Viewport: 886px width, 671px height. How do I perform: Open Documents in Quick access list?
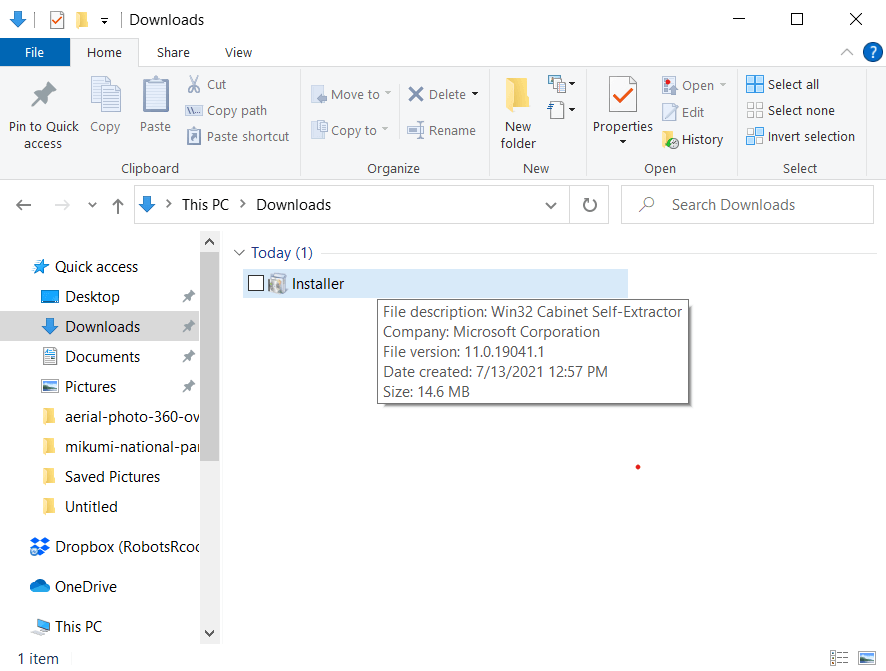102,357
